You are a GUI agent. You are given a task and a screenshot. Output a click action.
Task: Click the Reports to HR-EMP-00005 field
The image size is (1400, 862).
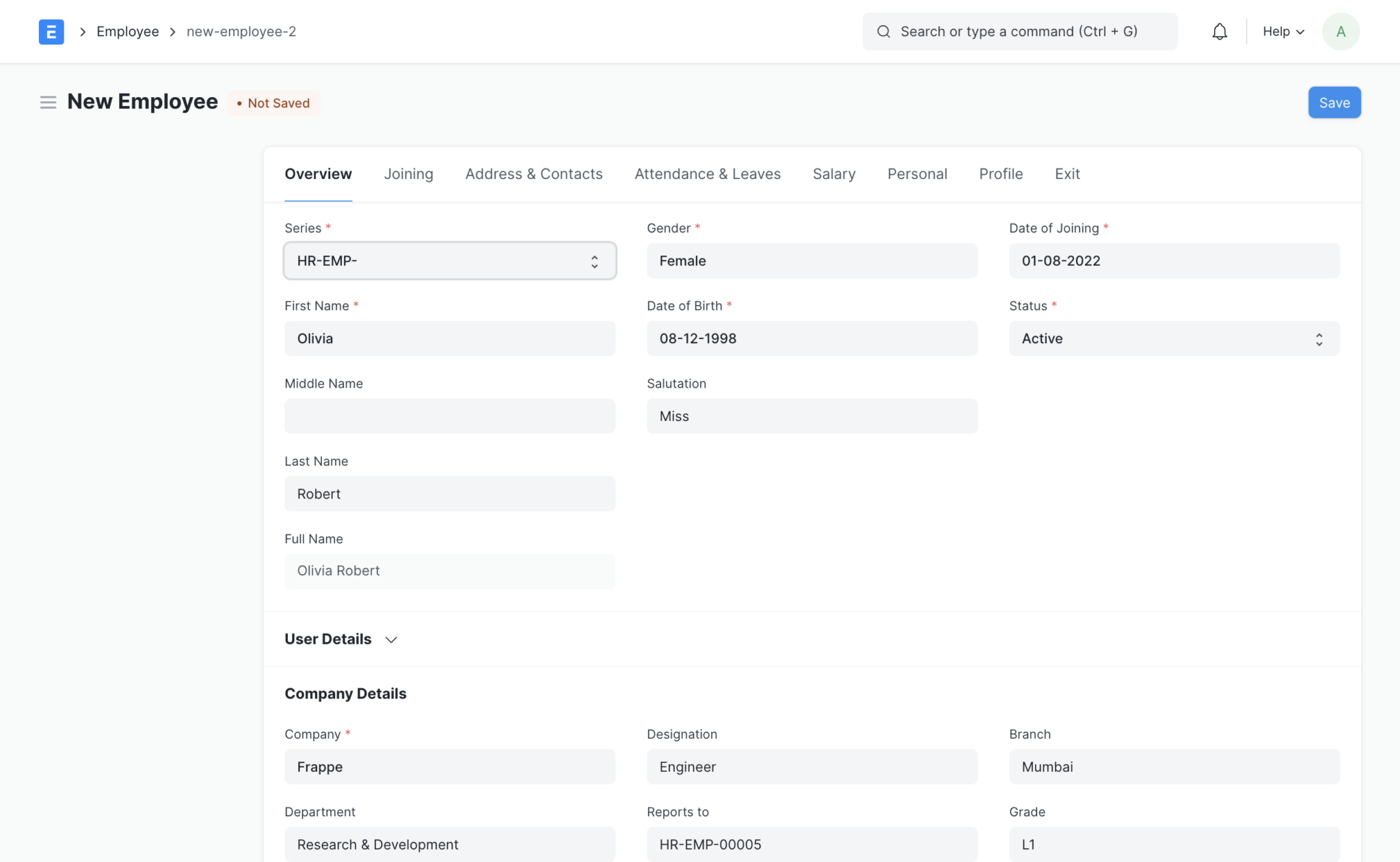coord(811,844)
